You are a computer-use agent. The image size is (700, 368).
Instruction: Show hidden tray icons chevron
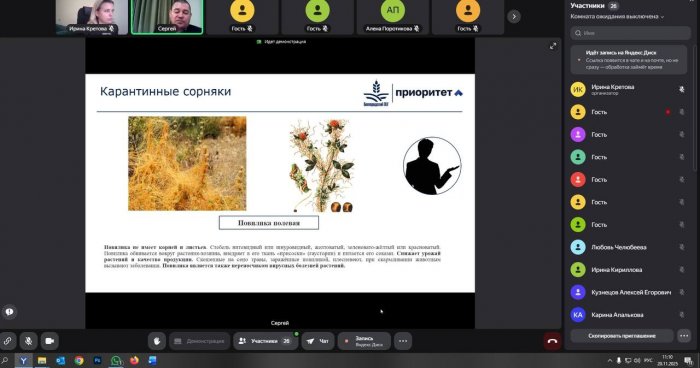point(610,360)
